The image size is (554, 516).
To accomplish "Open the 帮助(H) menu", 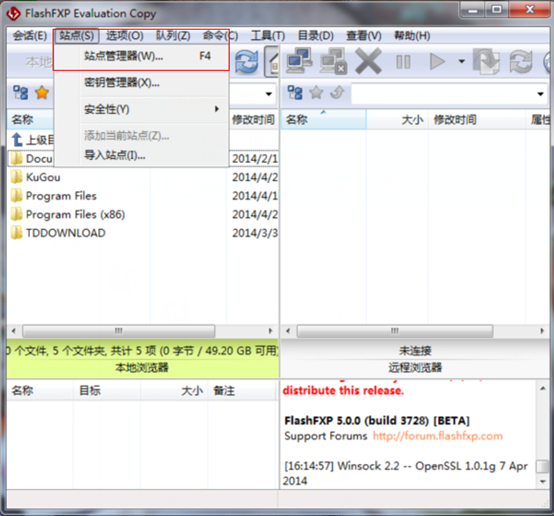I will 412,36.
